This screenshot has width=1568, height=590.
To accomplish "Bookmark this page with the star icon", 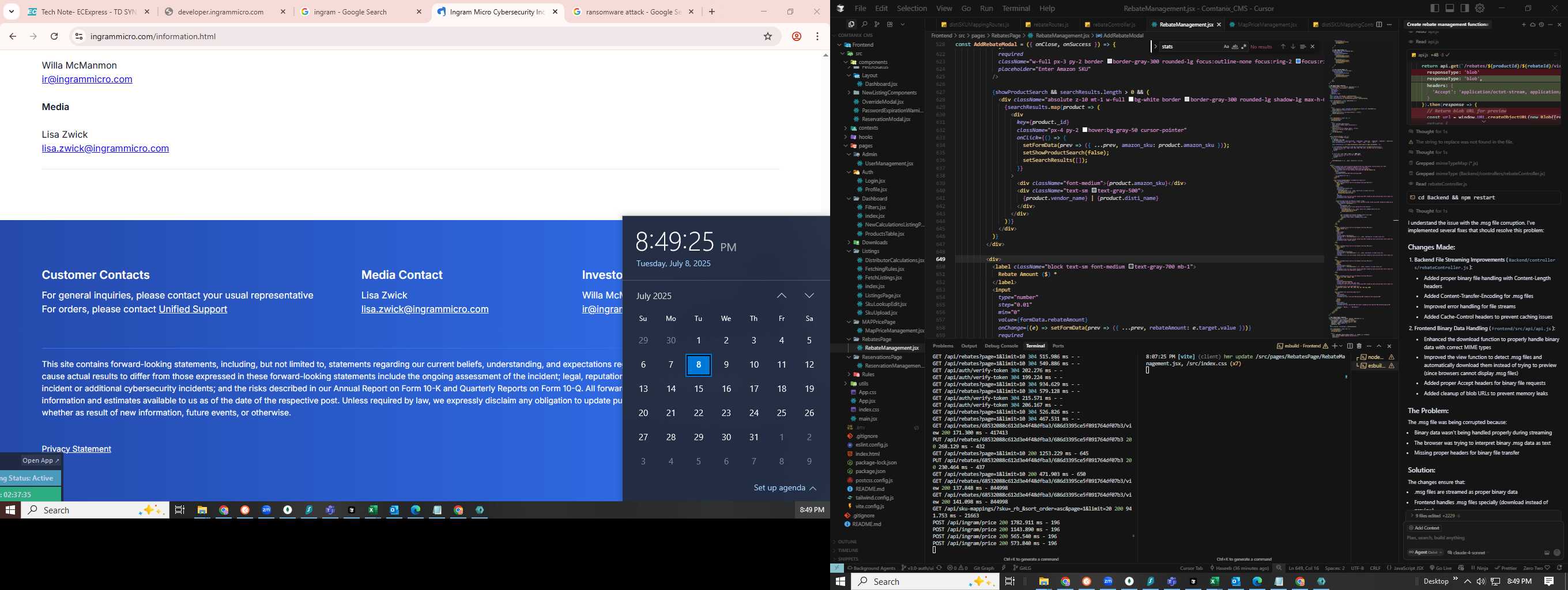I will click(x=767, y=36).
